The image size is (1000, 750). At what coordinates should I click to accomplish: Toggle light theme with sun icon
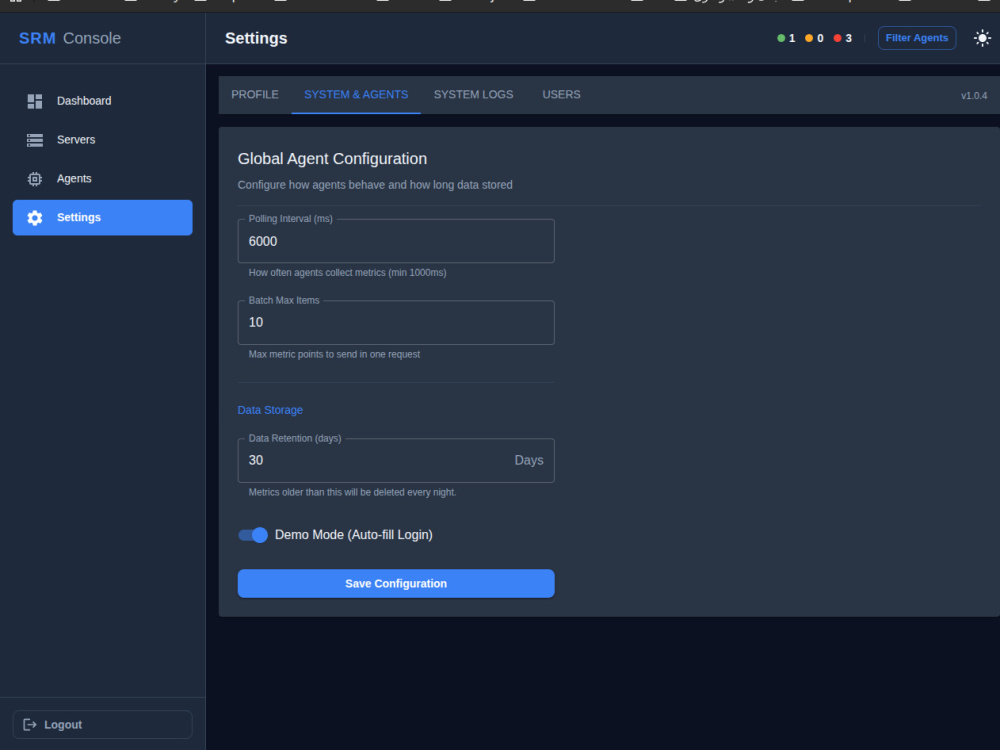tap(982, 38)
